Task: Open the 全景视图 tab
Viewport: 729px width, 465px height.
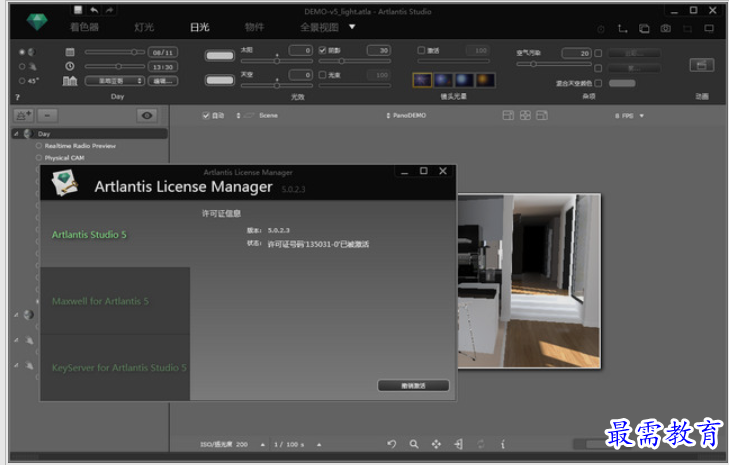Action: pos(319,27)
